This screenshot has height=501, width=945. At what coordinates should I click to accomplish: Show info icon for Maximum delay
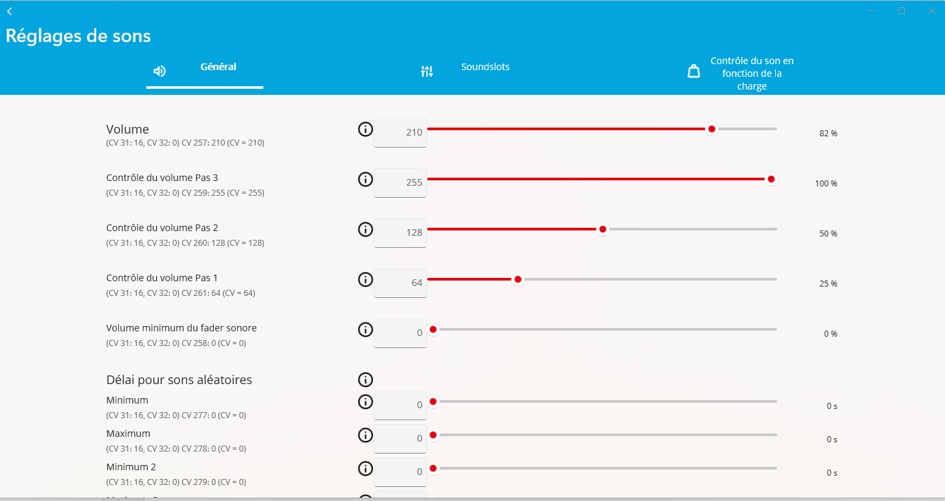(365, 435)
